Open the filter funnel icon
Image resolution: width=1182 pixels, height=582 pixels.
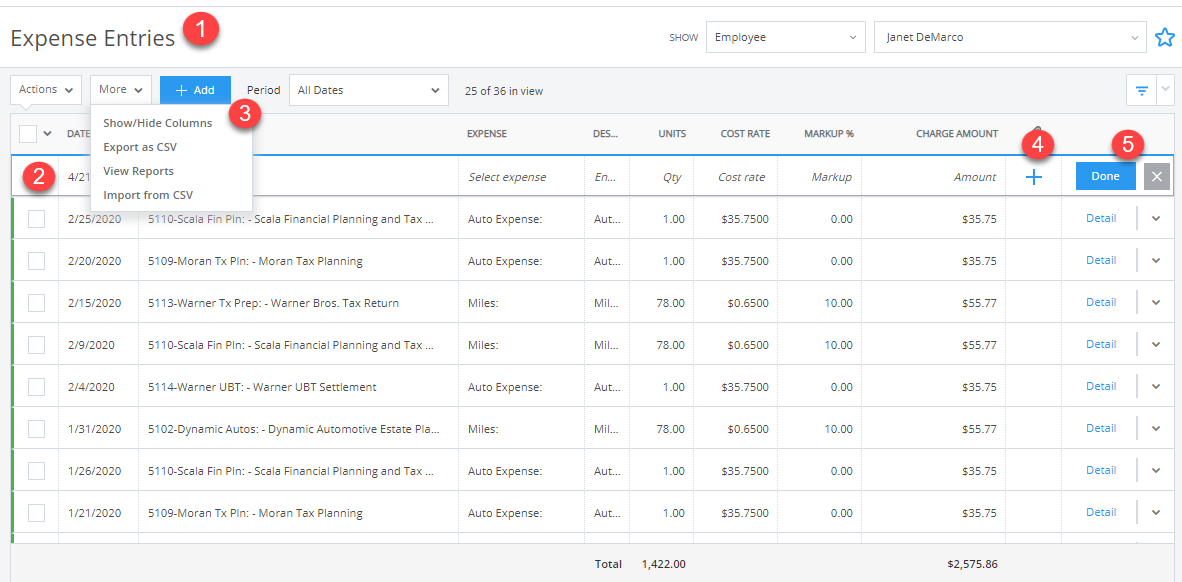[1142, 90]
